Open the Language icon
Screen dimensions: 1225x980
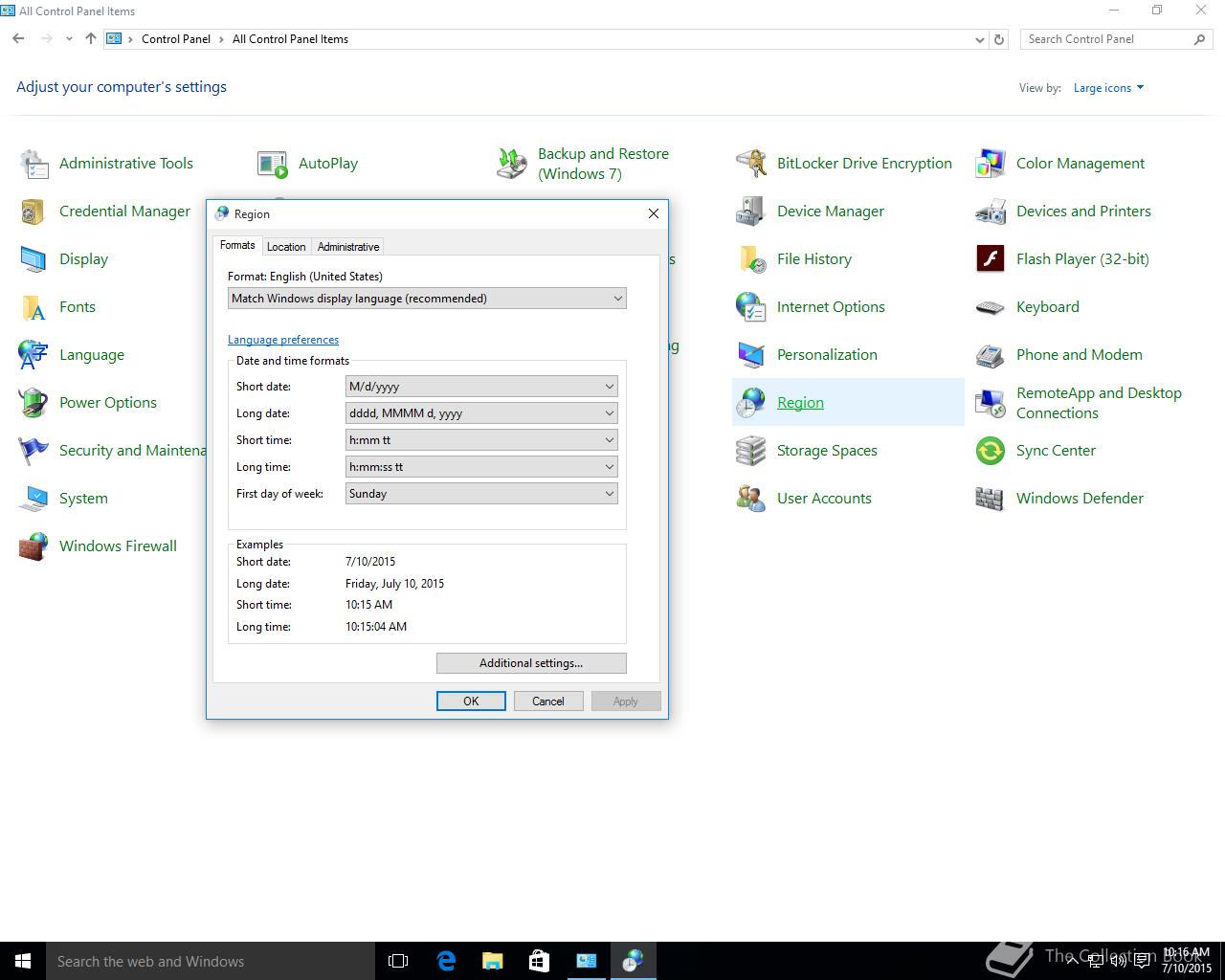pos(33,355)
